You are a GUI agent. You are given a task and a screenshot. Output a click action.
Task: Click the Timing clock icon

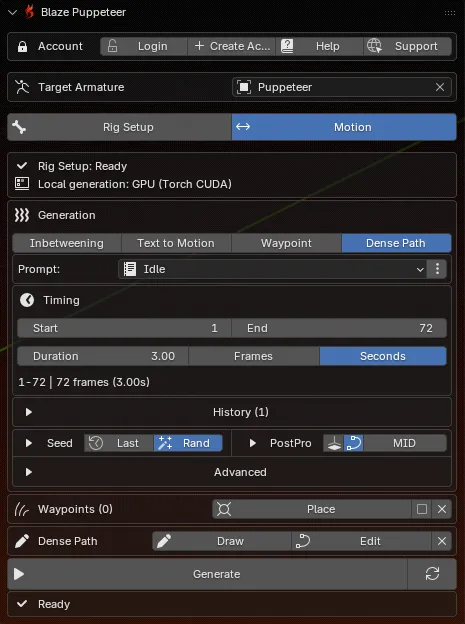coord(27,300)
